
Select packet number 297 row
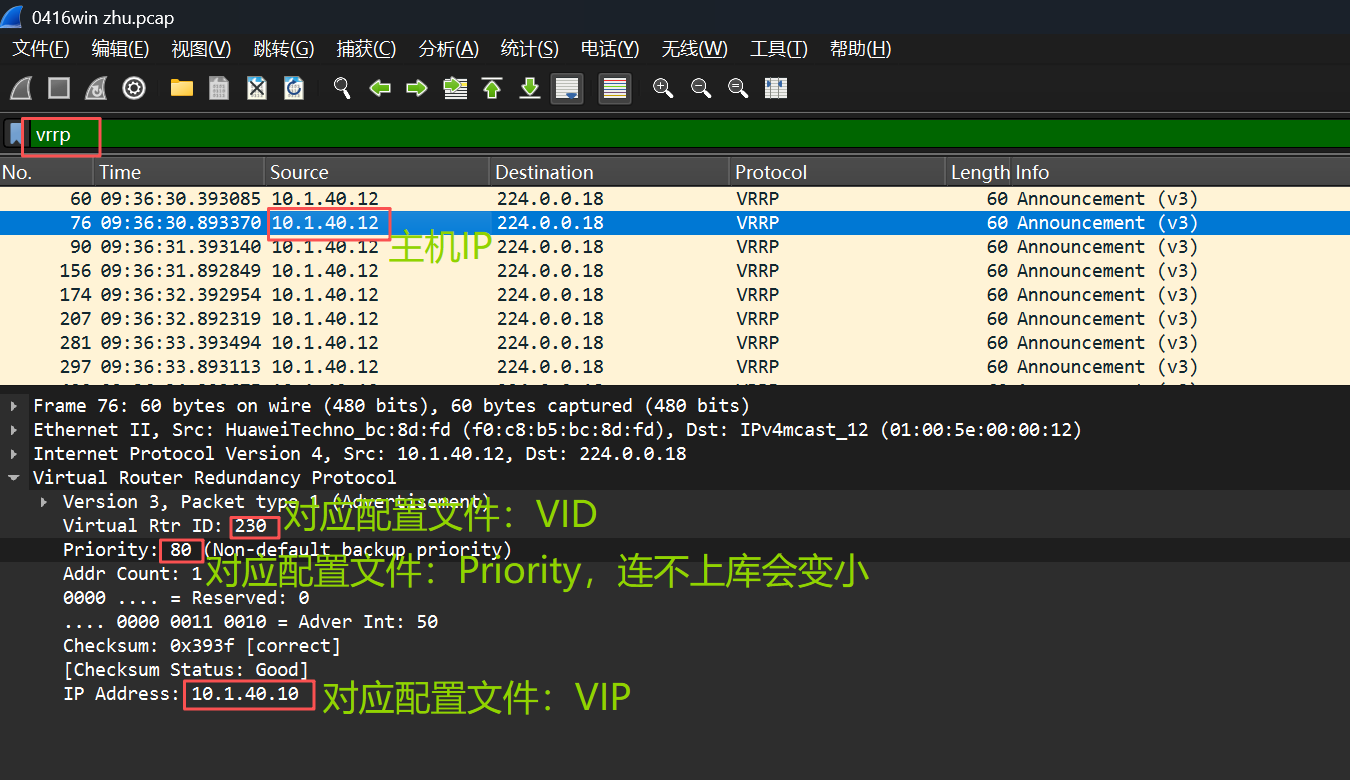pyautogui.click(x=675, y=367)
